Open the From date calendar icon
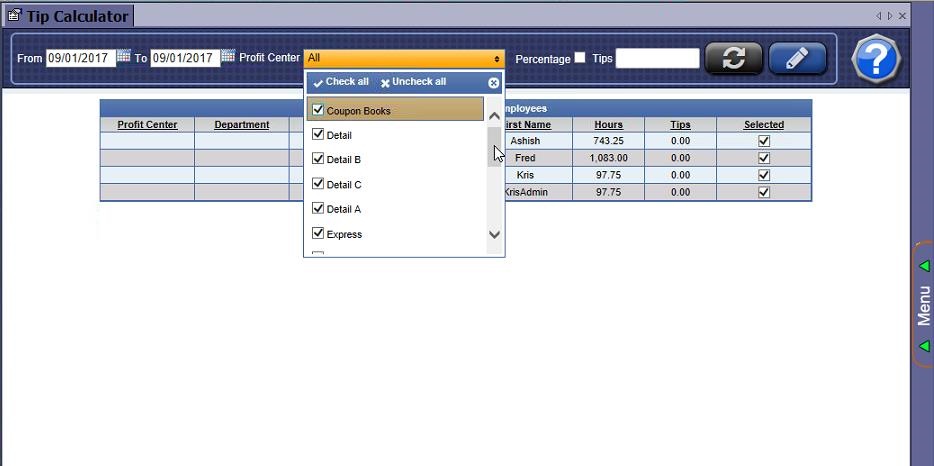934x466 pixels. tap(124, 57)
